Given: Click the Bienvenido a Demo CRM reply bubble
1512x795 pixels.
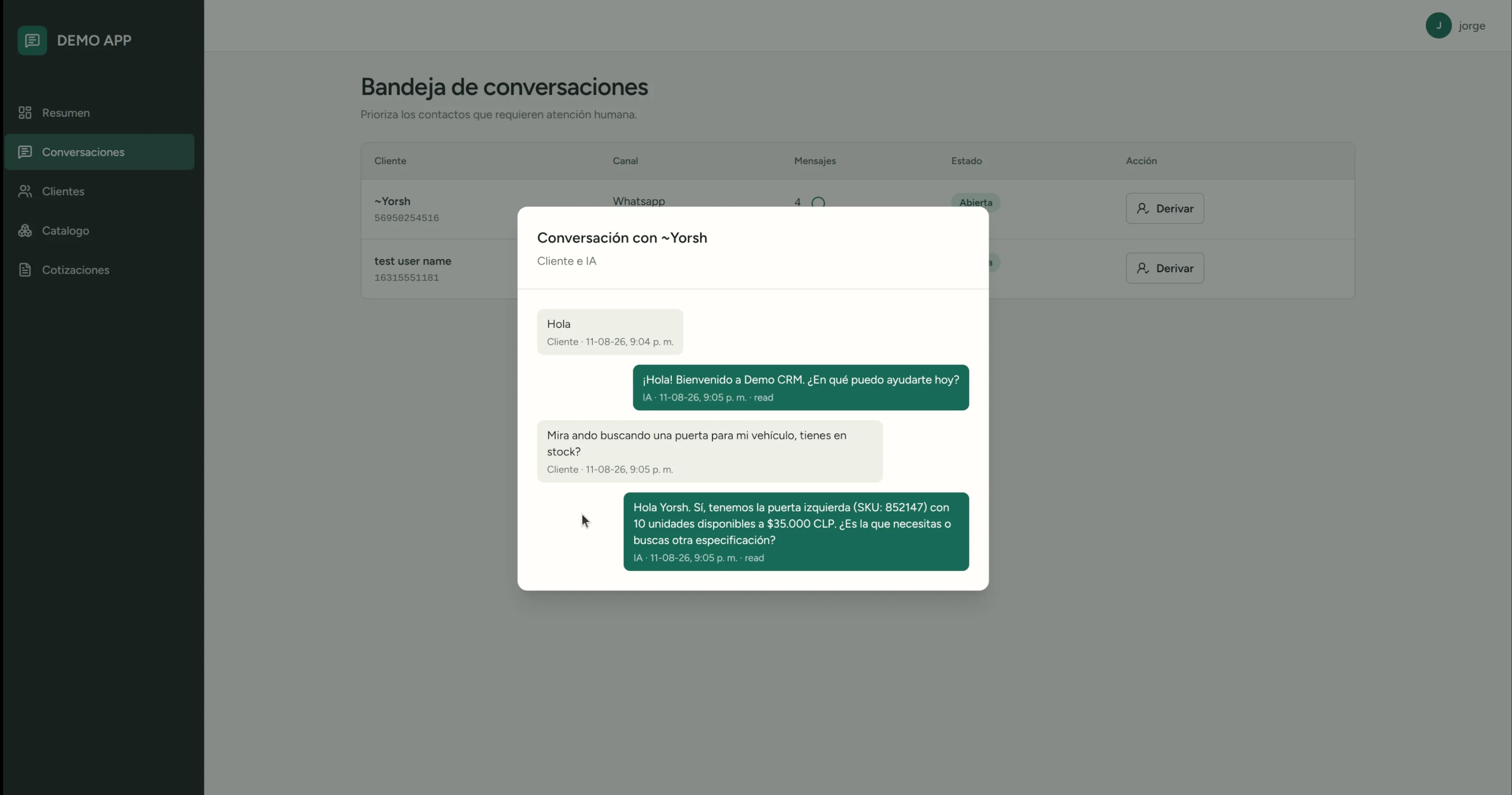Looking at the screenshot, I should pos(801,388).
